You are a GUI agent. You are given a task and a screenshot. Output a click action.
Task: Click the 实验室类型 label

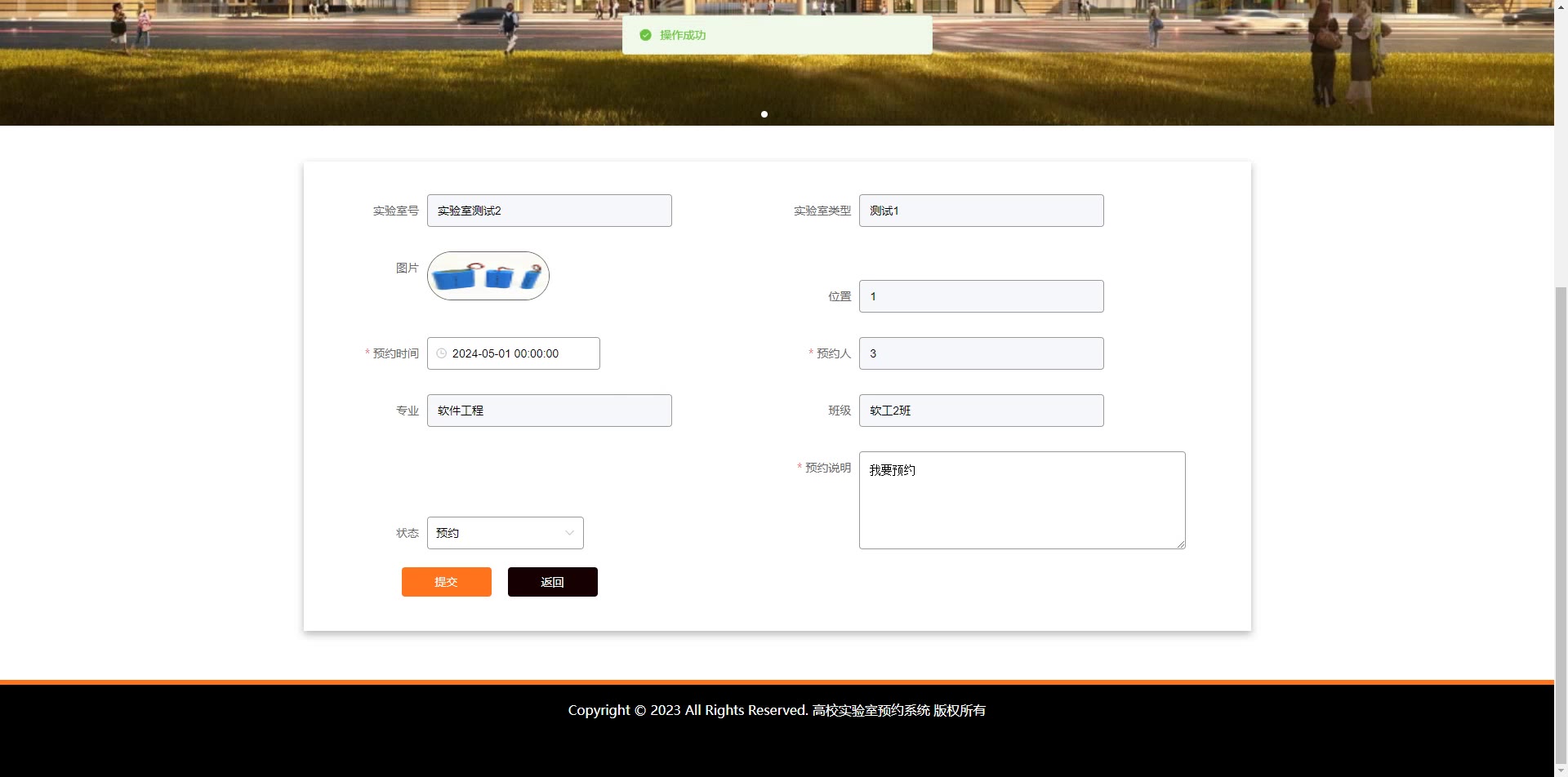(x=822, y=211)
